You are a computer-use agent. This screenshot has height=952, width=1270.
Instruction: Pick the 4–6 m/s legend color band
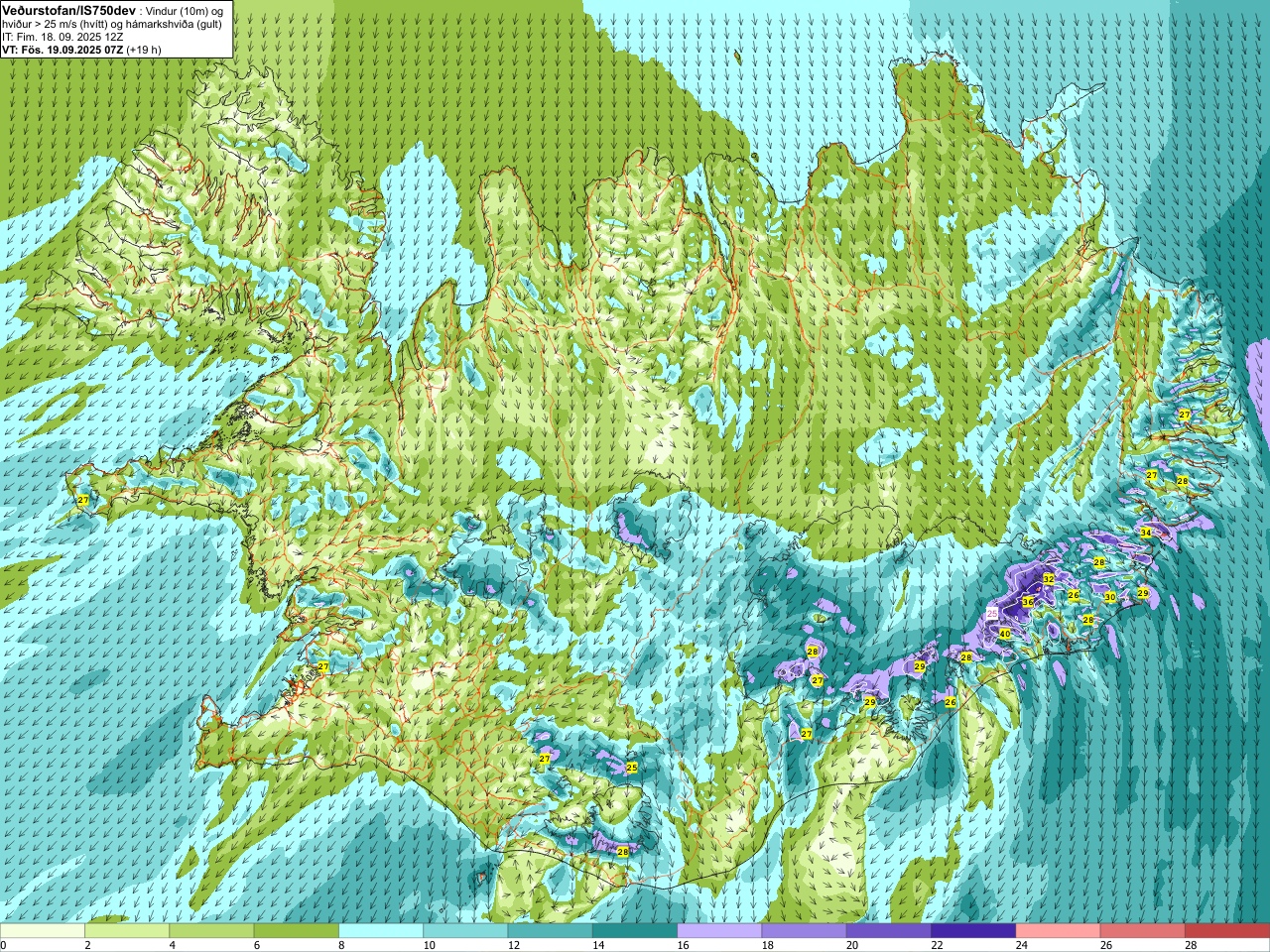coord(211,931)
